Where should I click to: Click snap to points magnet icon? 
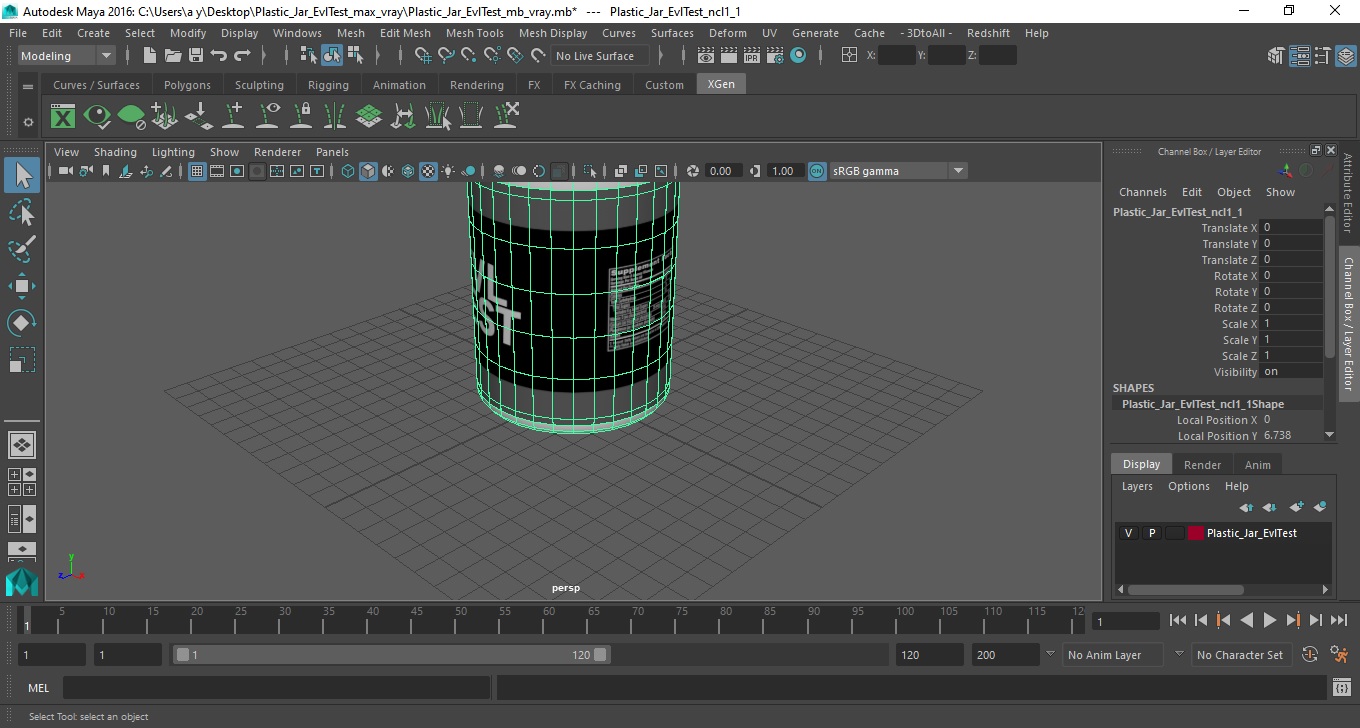tap(468, 56)
